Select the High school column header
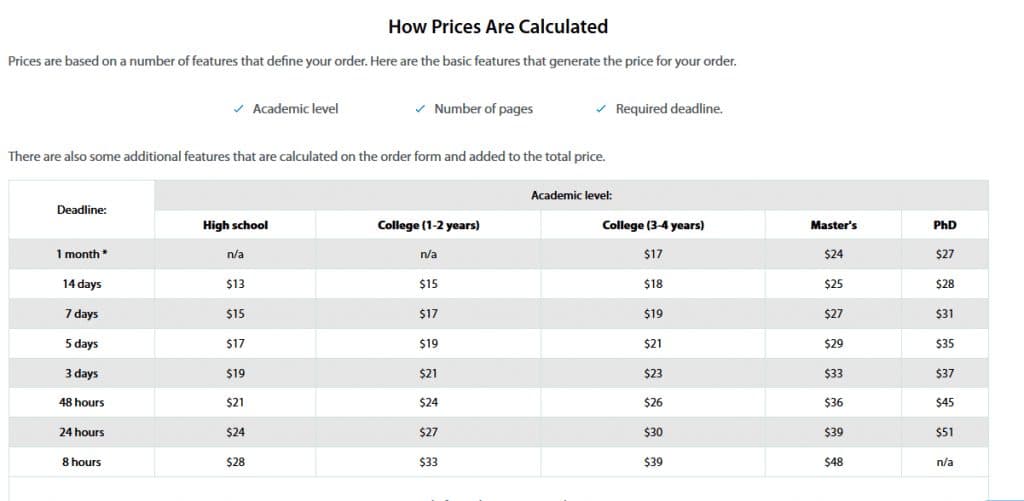This screenshot has height=501, width=1024. [x=235, y=225]
